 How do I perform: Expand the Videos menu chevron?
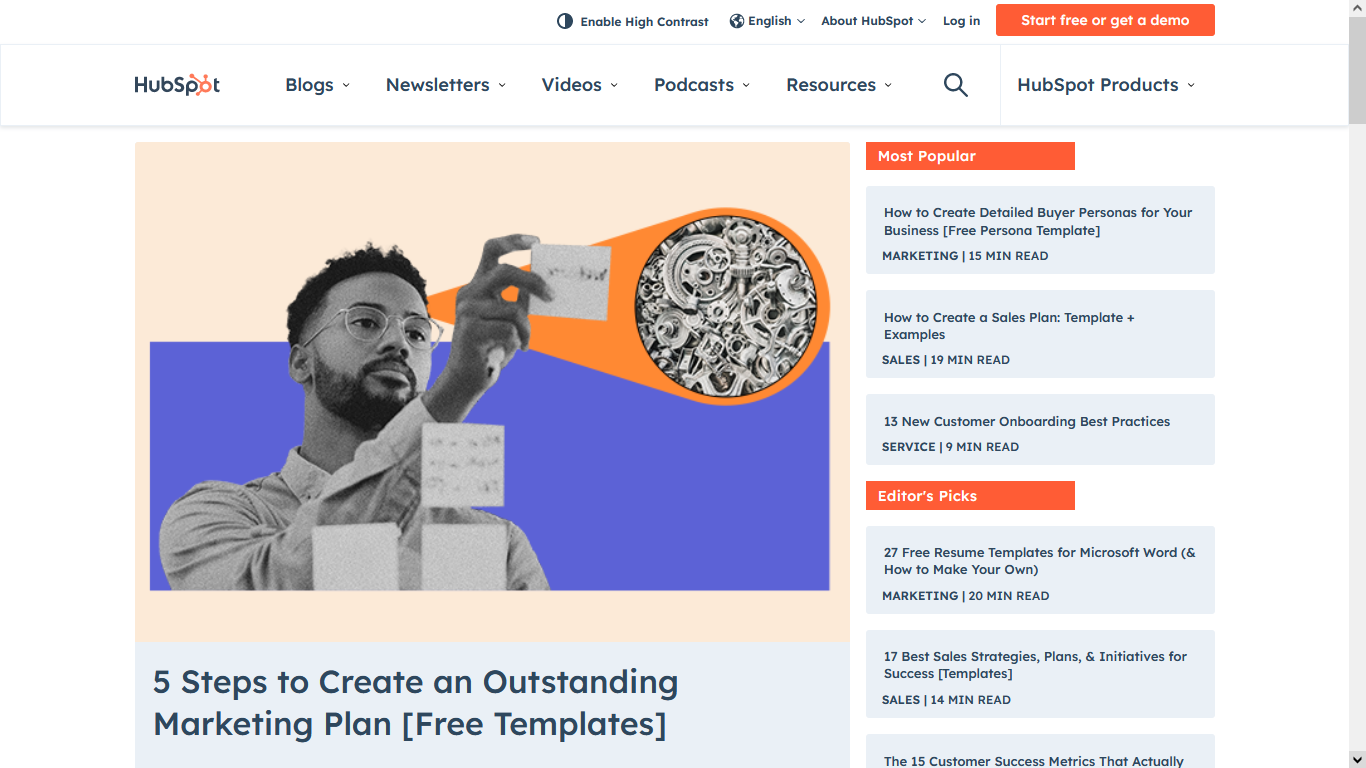pos(614,85)
